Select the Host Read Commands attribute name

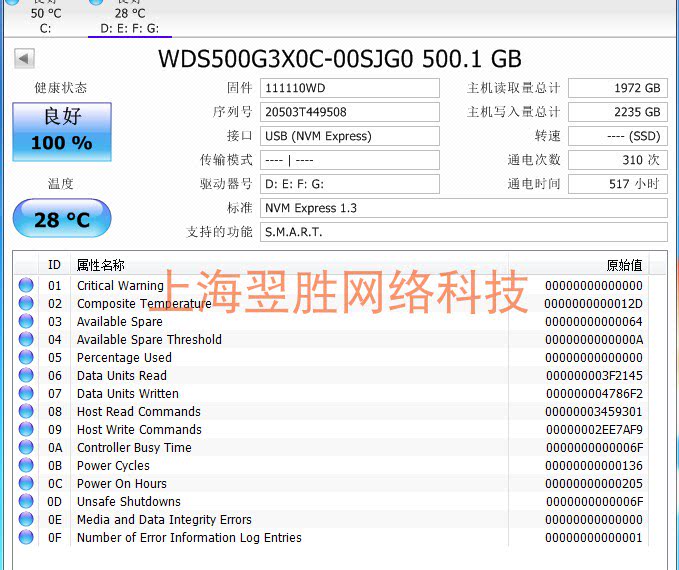[x=139, y=411]
